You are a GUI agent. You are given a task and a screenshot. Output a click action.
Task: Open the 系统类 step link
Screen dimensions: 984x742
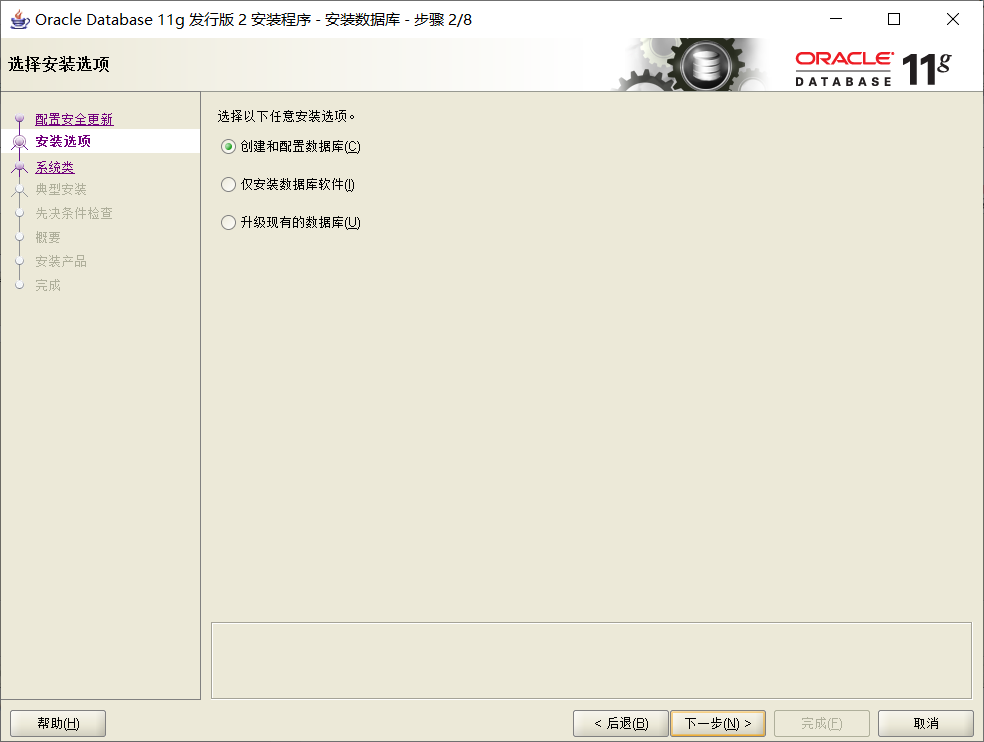pos(53,167)
